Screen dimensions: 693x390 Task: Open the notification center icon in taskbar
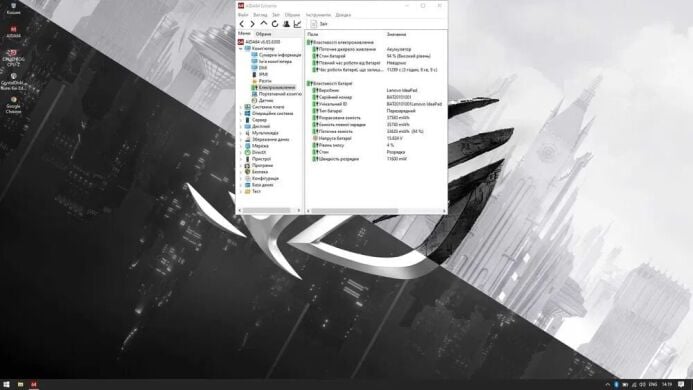tap(681, 384)
